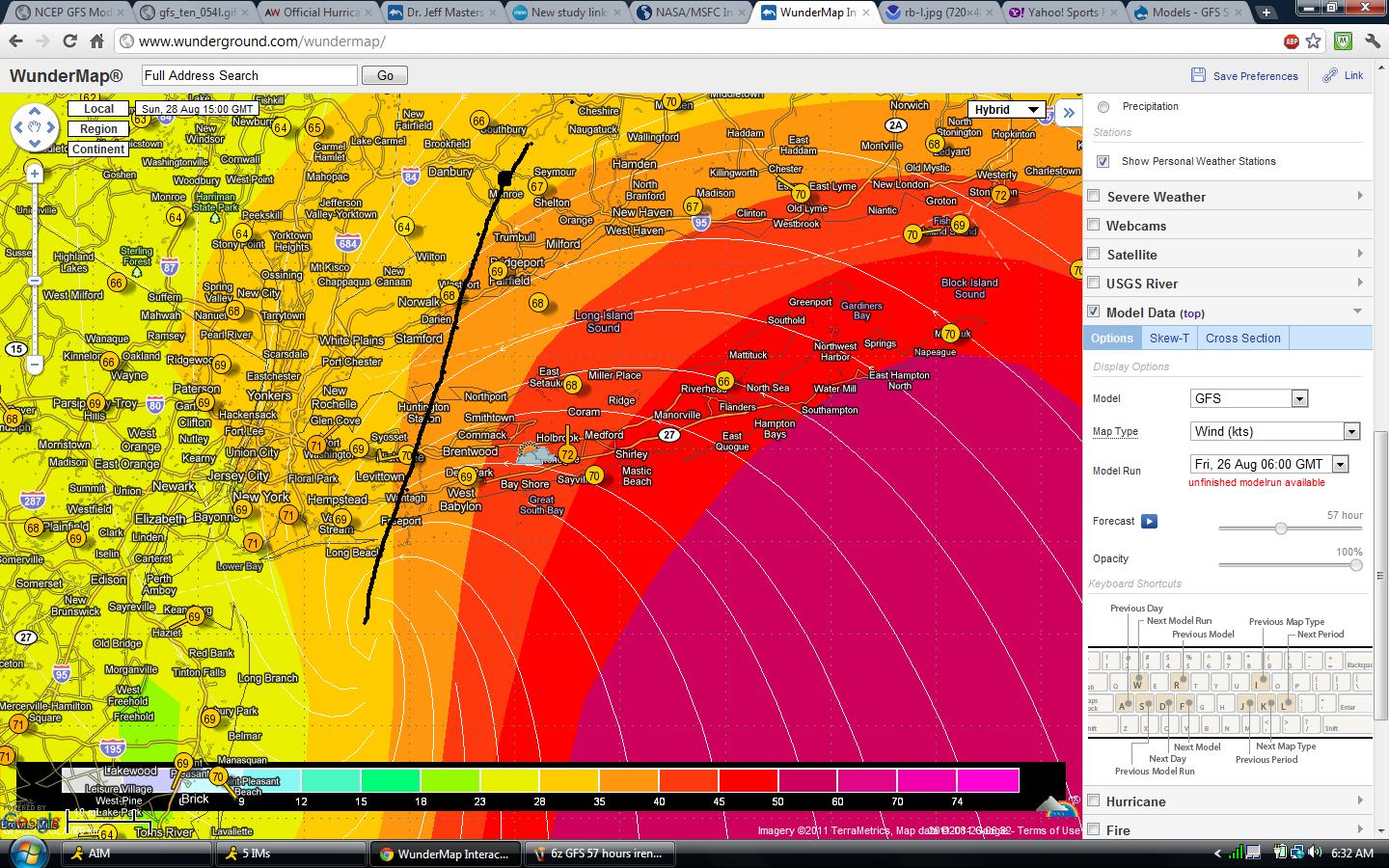Go to the browser Home icon
The width and height of the screenshot is (1389, 868).
(x=96, y=41)
